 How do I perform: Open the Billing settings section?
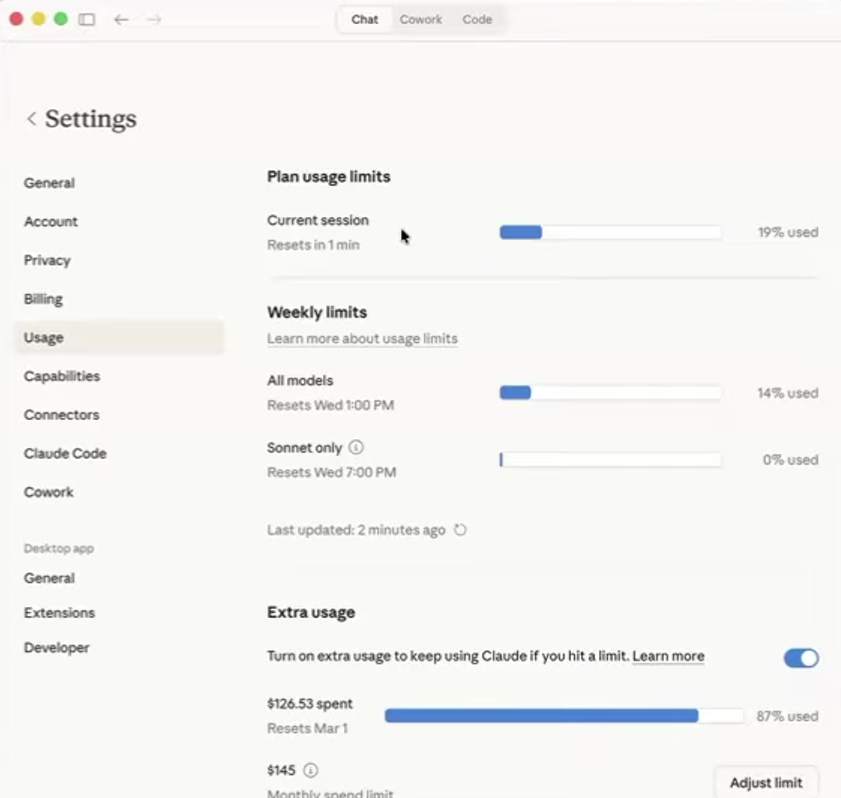pos(43,299)
